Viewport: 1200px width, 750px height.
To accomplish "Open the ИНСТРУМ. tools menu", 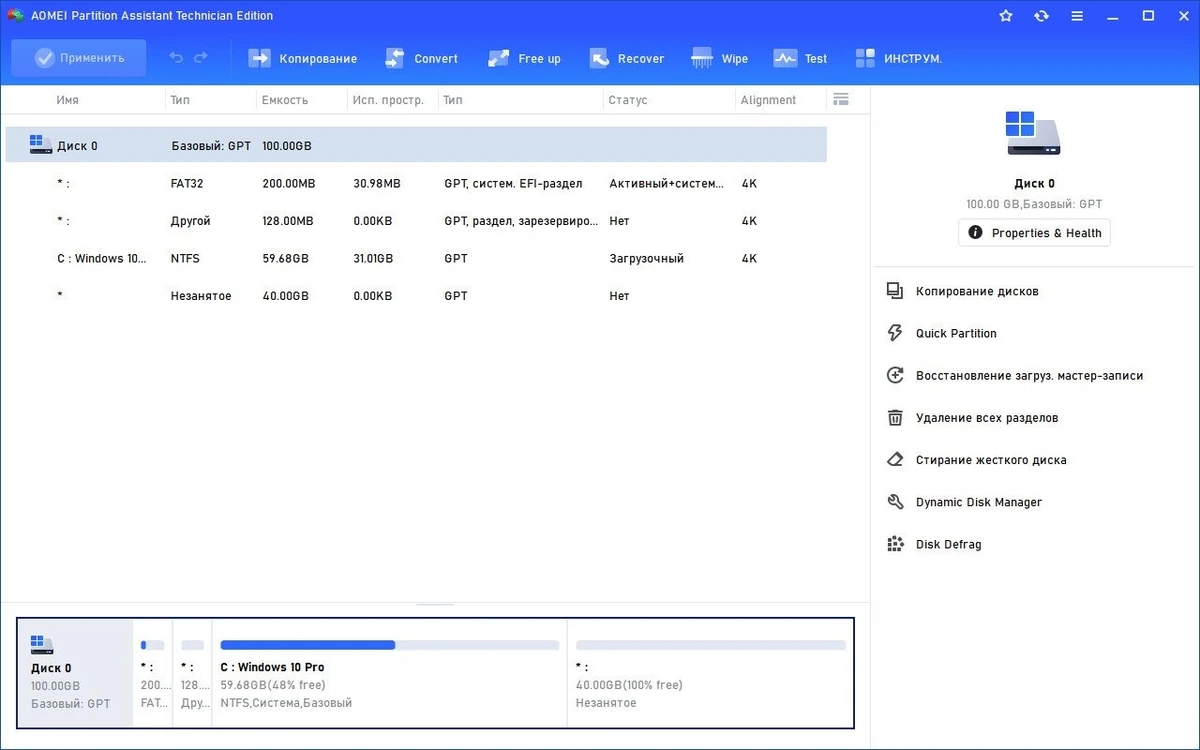I will point(899,59).
